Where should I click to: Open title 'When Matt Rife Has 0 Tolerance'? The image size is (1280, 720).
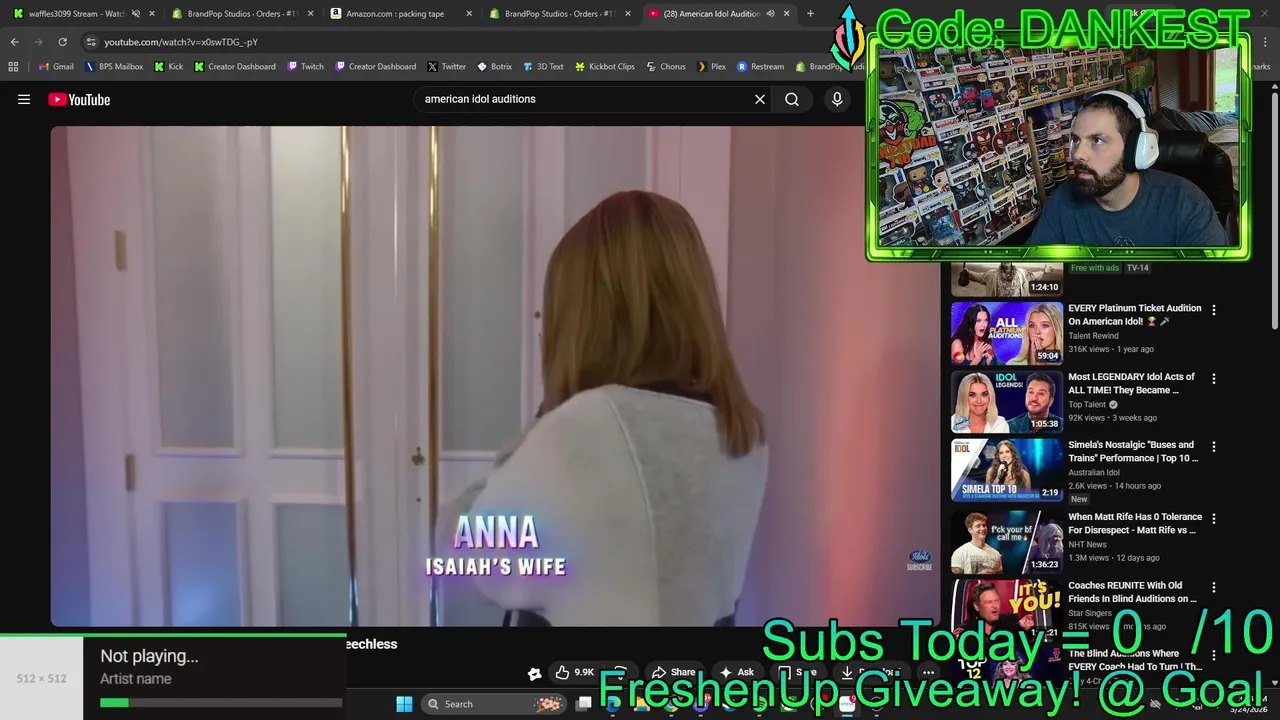click(x=1135, y=523)
